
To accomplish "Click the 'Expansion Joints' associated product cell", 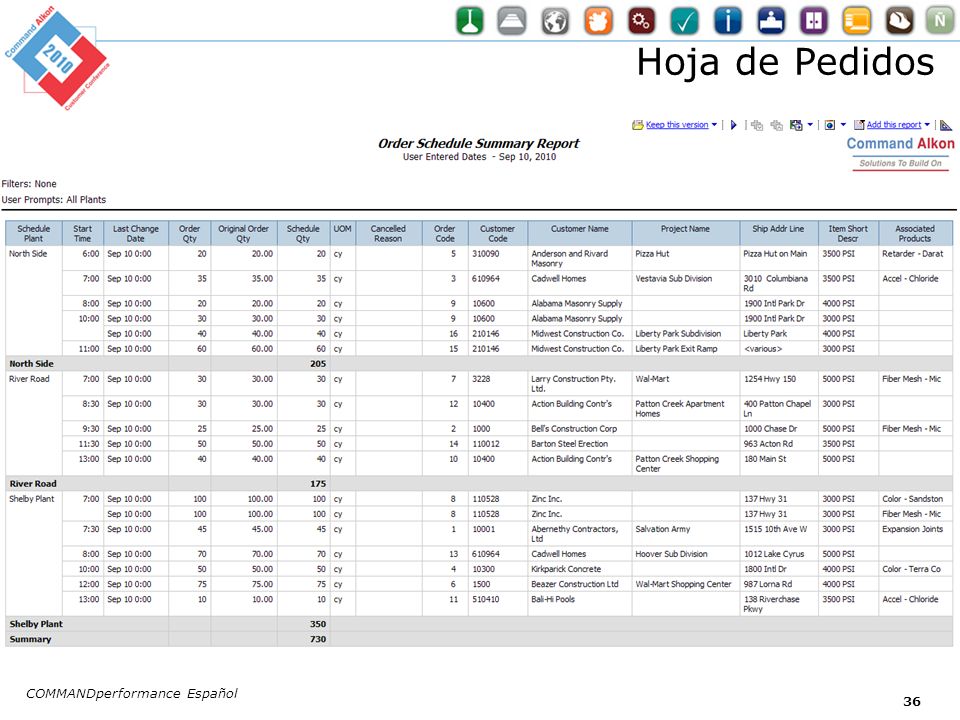I will tap(915, 534).
